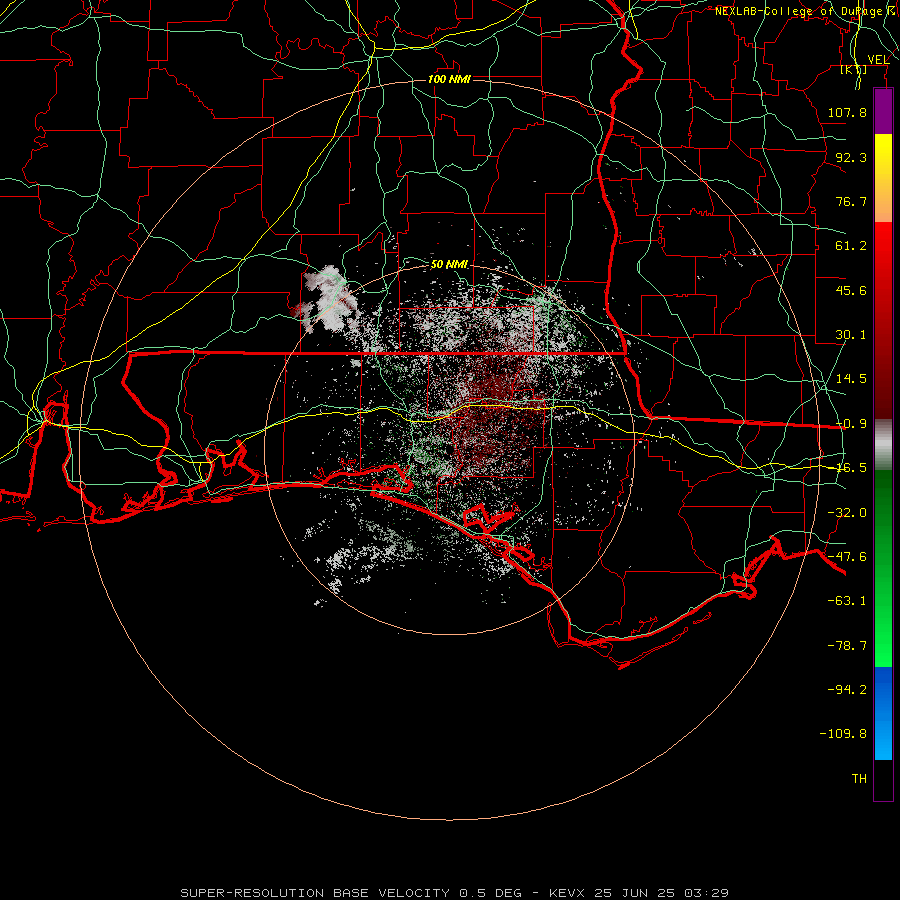The image size is (900, 900).
Task: Click the -47.6 velocity scale label
Action: tap(847, 557)
